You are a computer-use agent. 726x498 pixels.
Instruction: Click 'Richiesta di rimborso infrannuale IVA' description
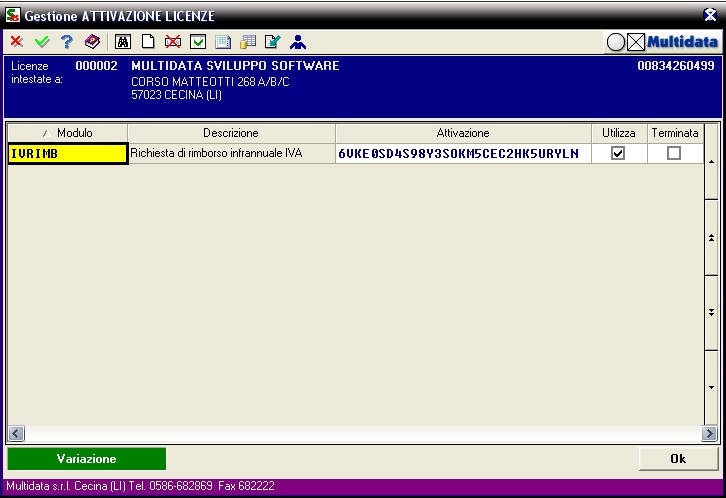click(216, 153)
